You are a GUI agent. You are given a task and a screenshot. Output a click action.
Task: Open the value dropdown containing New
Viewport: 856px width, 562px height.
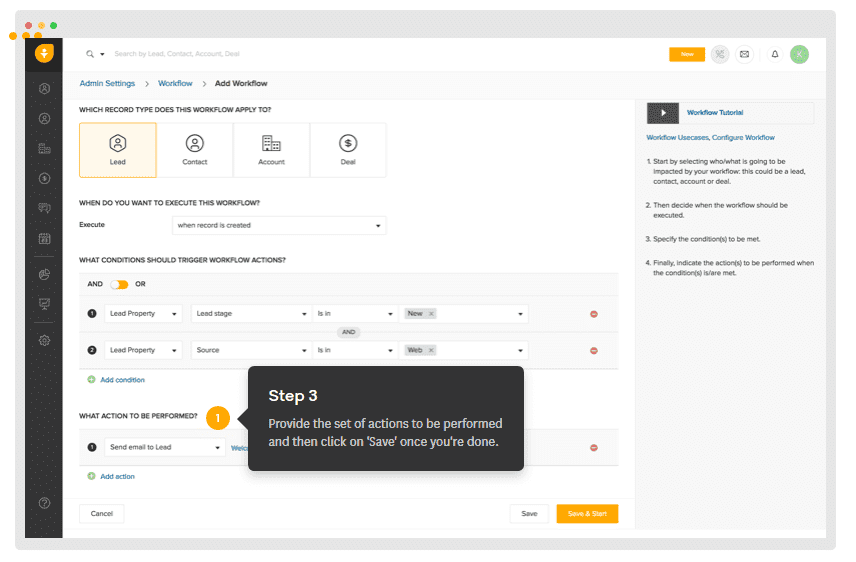tap(463, 314)
